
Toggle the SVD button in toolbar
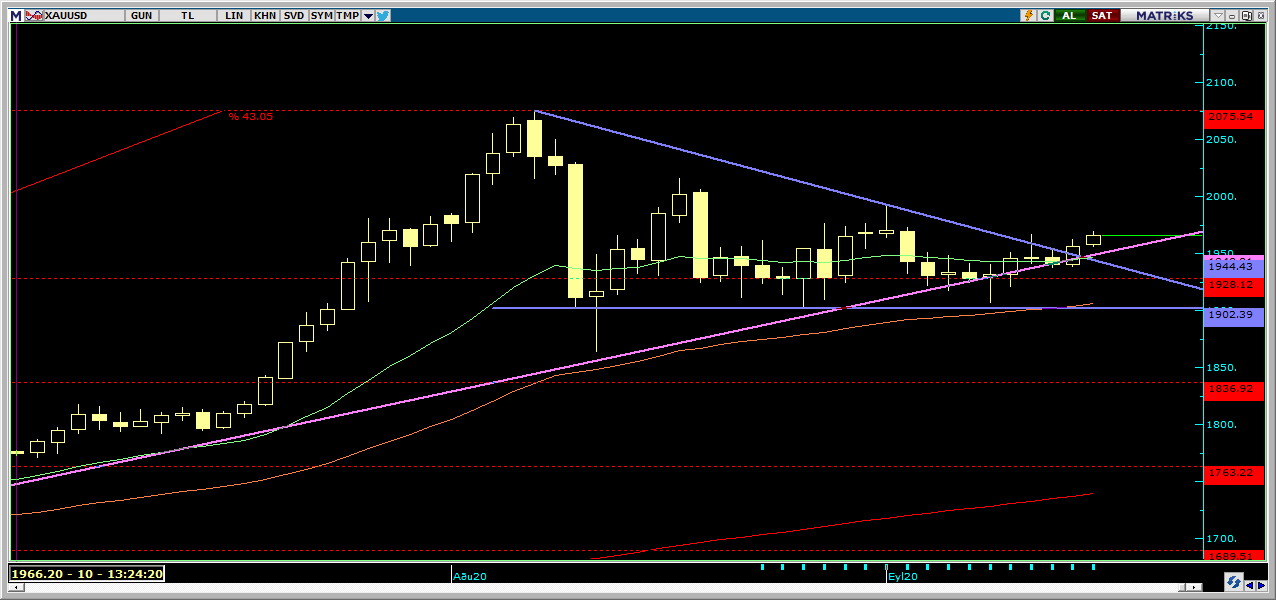pos(294,16)
